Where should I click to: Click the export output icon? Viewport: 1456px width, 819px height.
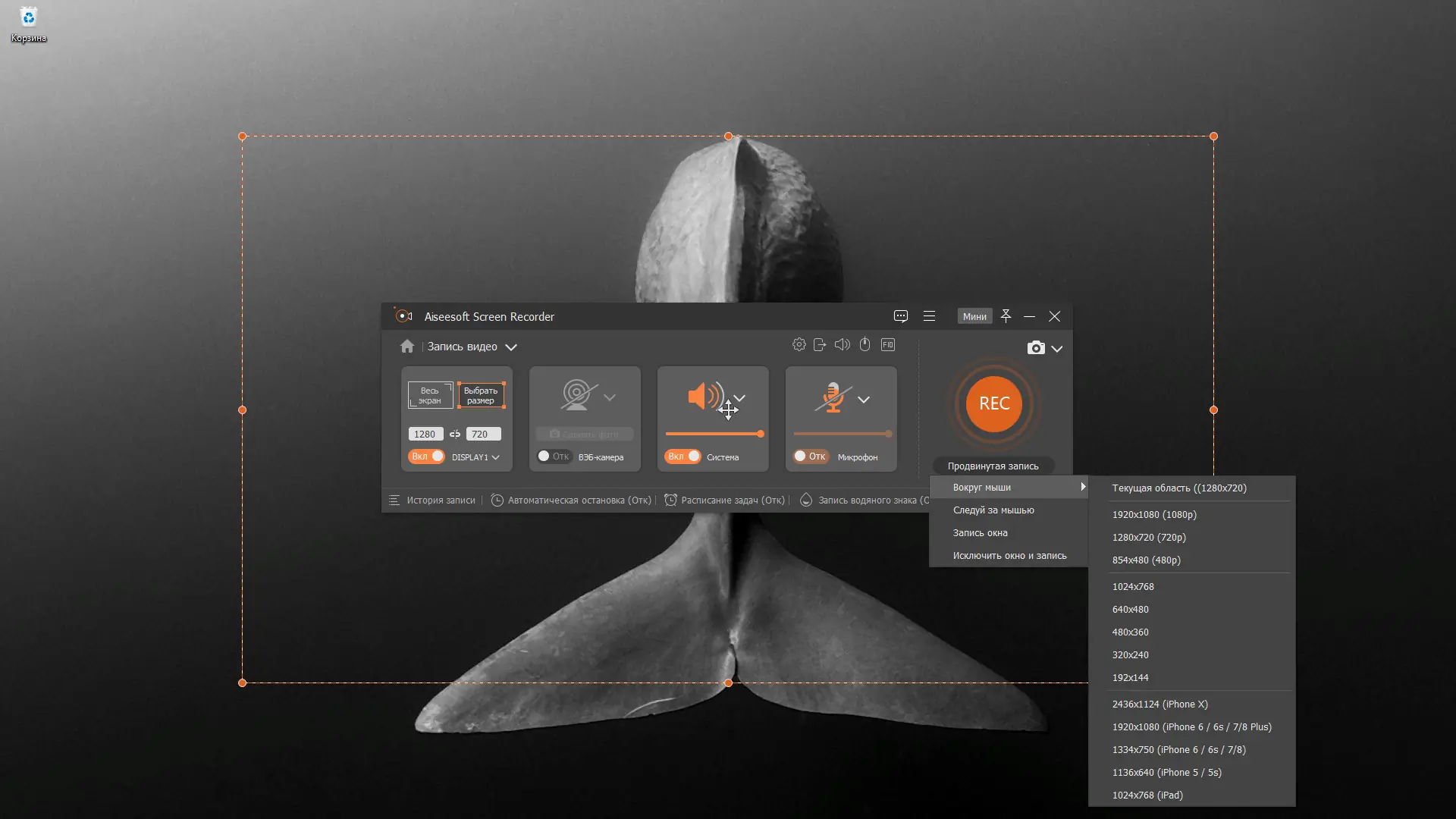[x=820, y=345]
